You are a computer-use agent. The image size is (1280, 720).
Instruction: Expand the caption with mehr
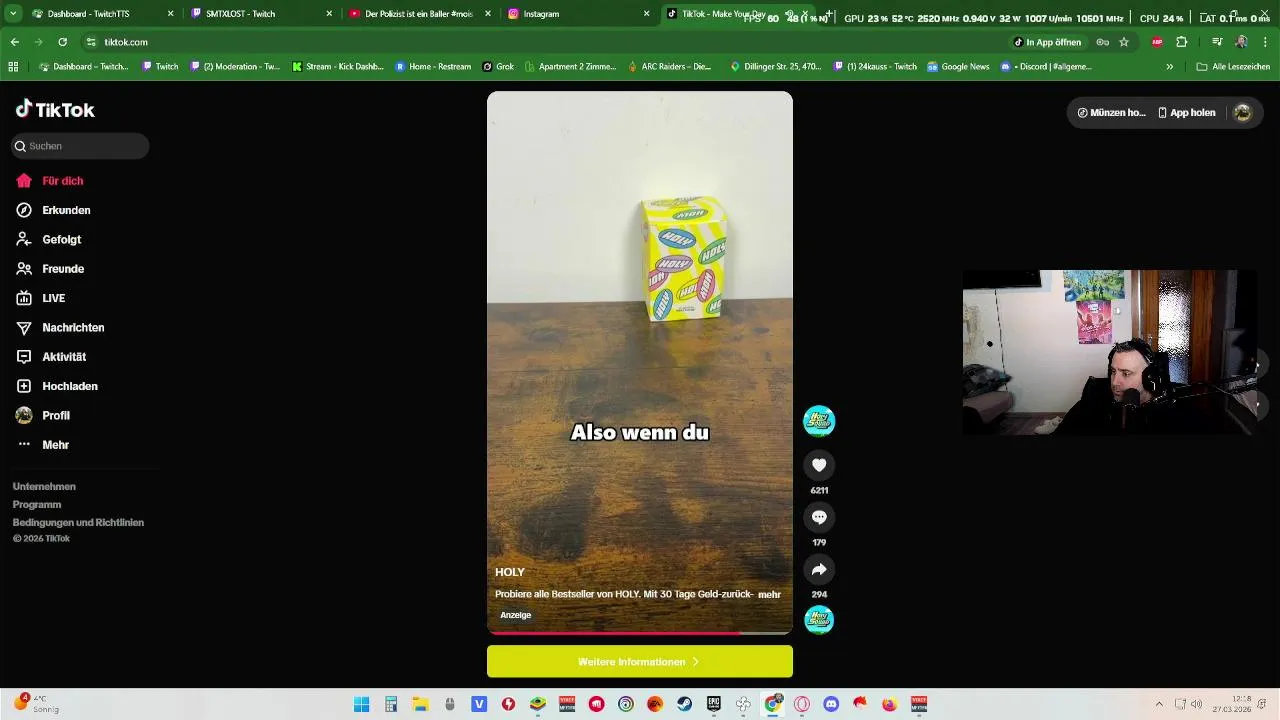point(769,594)
